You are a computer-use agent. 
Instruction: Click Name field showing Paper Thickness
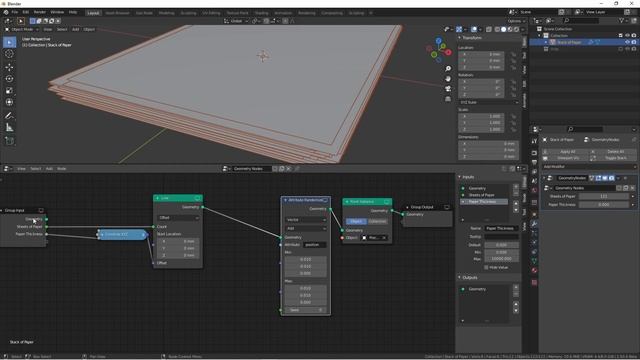[501, 228]
